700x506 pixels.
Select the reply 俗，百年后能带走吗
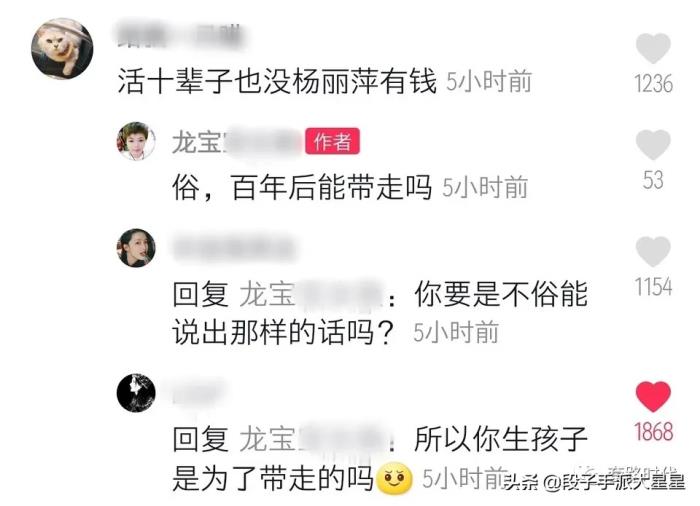click(x=302, y=187)
